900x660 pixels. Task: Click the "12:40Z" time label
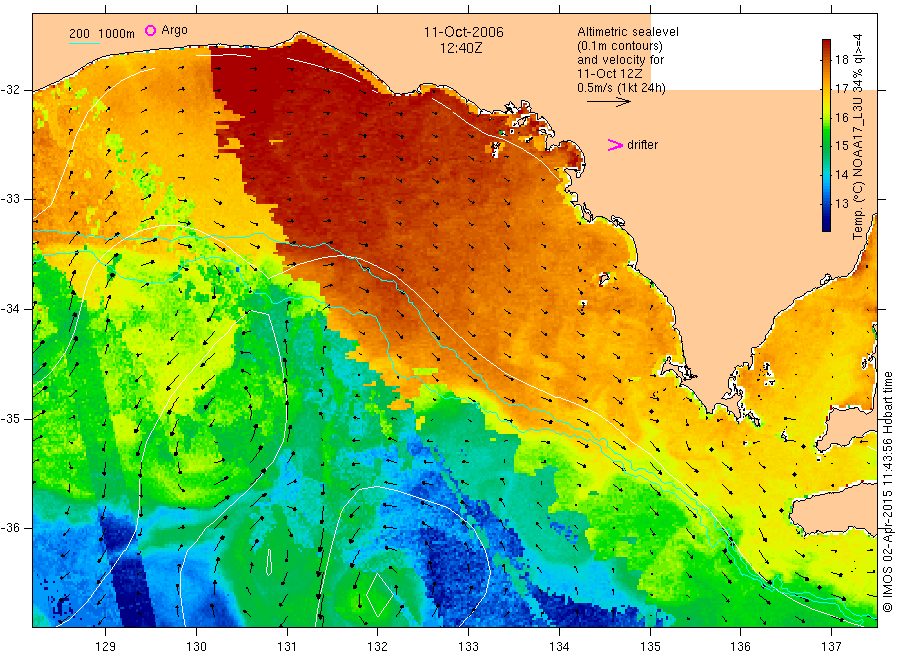click(461, 48)
